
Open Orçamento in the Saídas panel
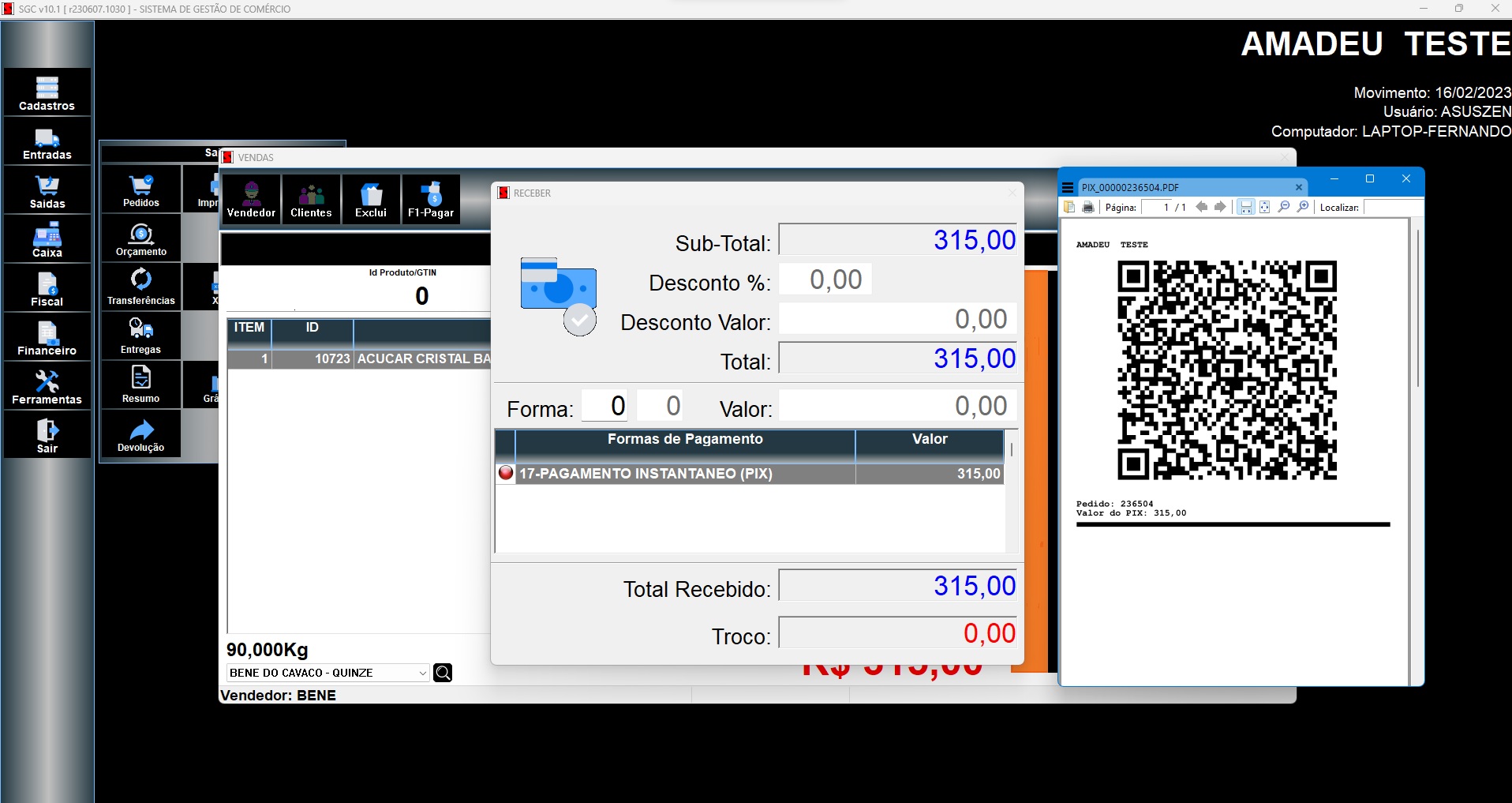coord(141,238)
